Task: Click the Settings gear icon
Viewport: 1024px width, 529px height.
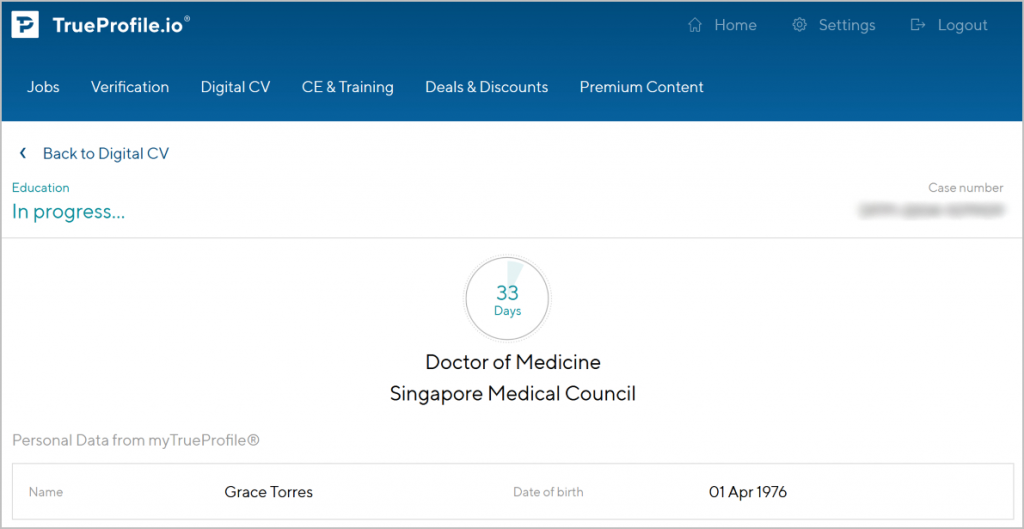Action: click(799, 25)
